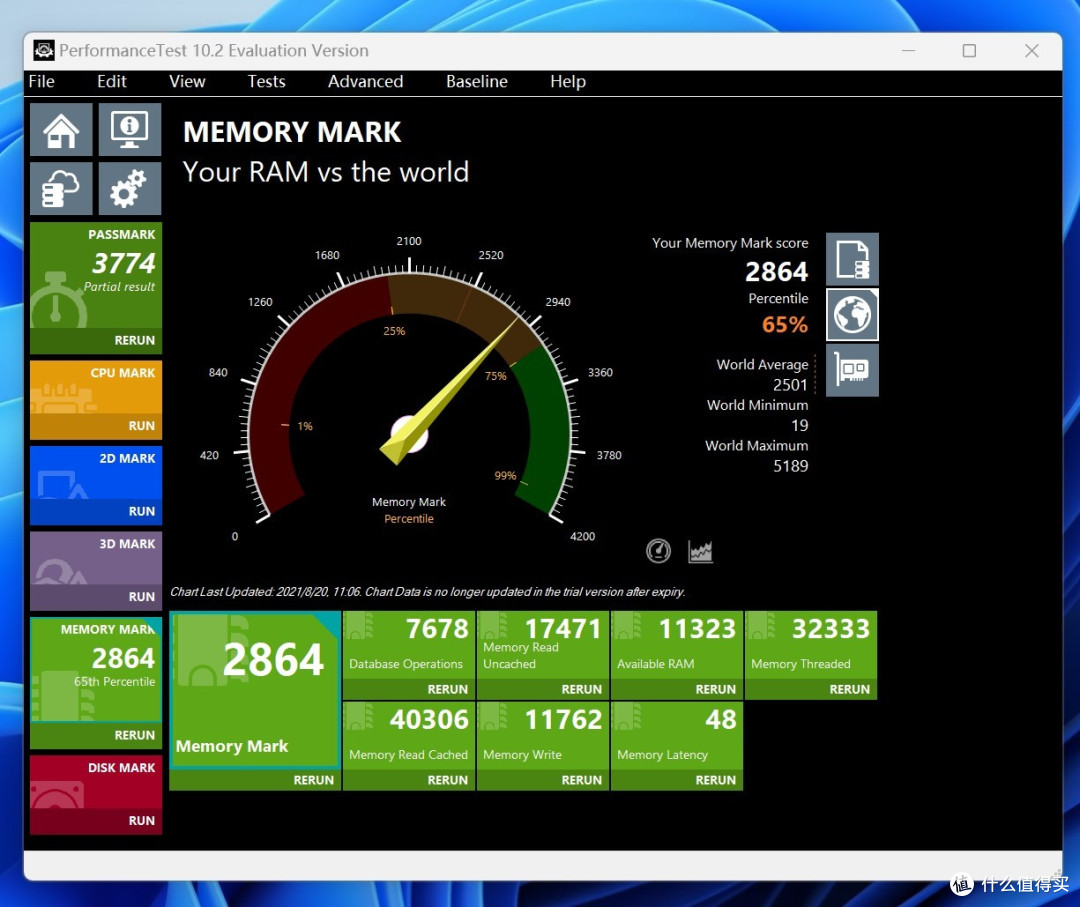Click the World Minimum 19 value
Image resolution: width=1080 pixels, height=907 pixels.
point(799,426)
